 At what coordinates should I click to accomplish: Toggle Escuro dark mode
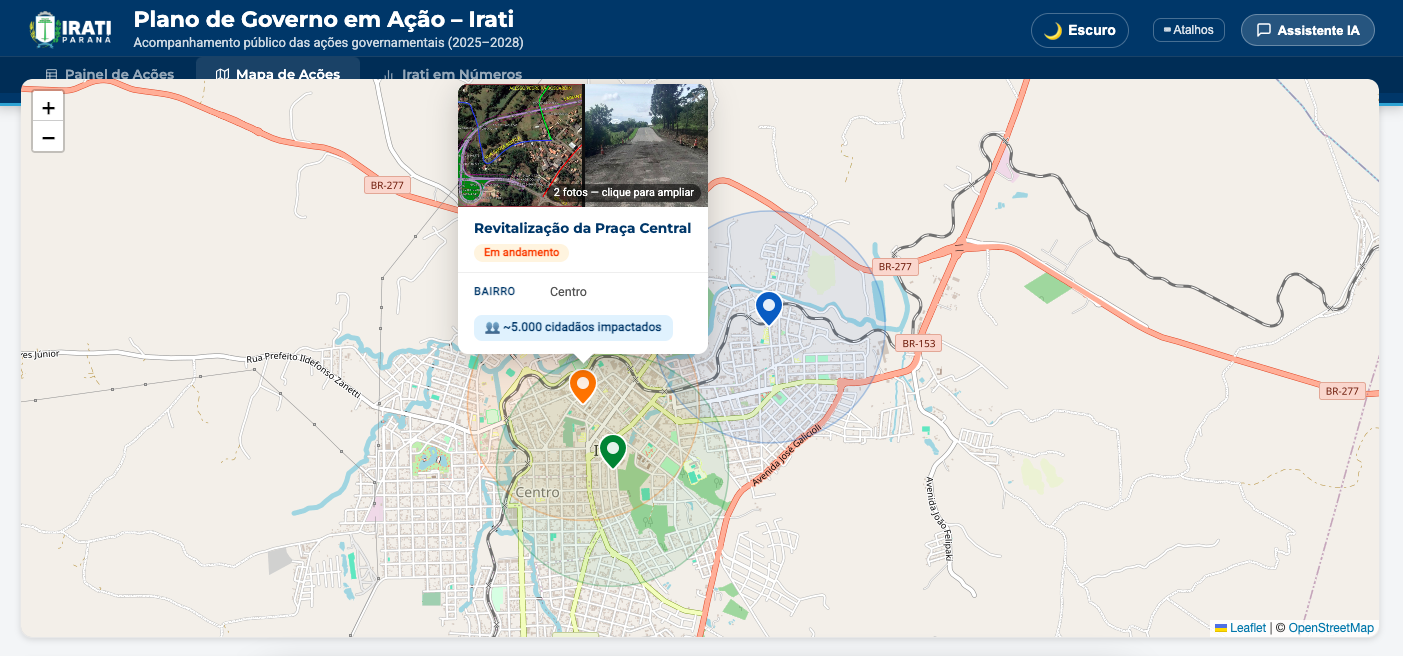pos(1079,30)
